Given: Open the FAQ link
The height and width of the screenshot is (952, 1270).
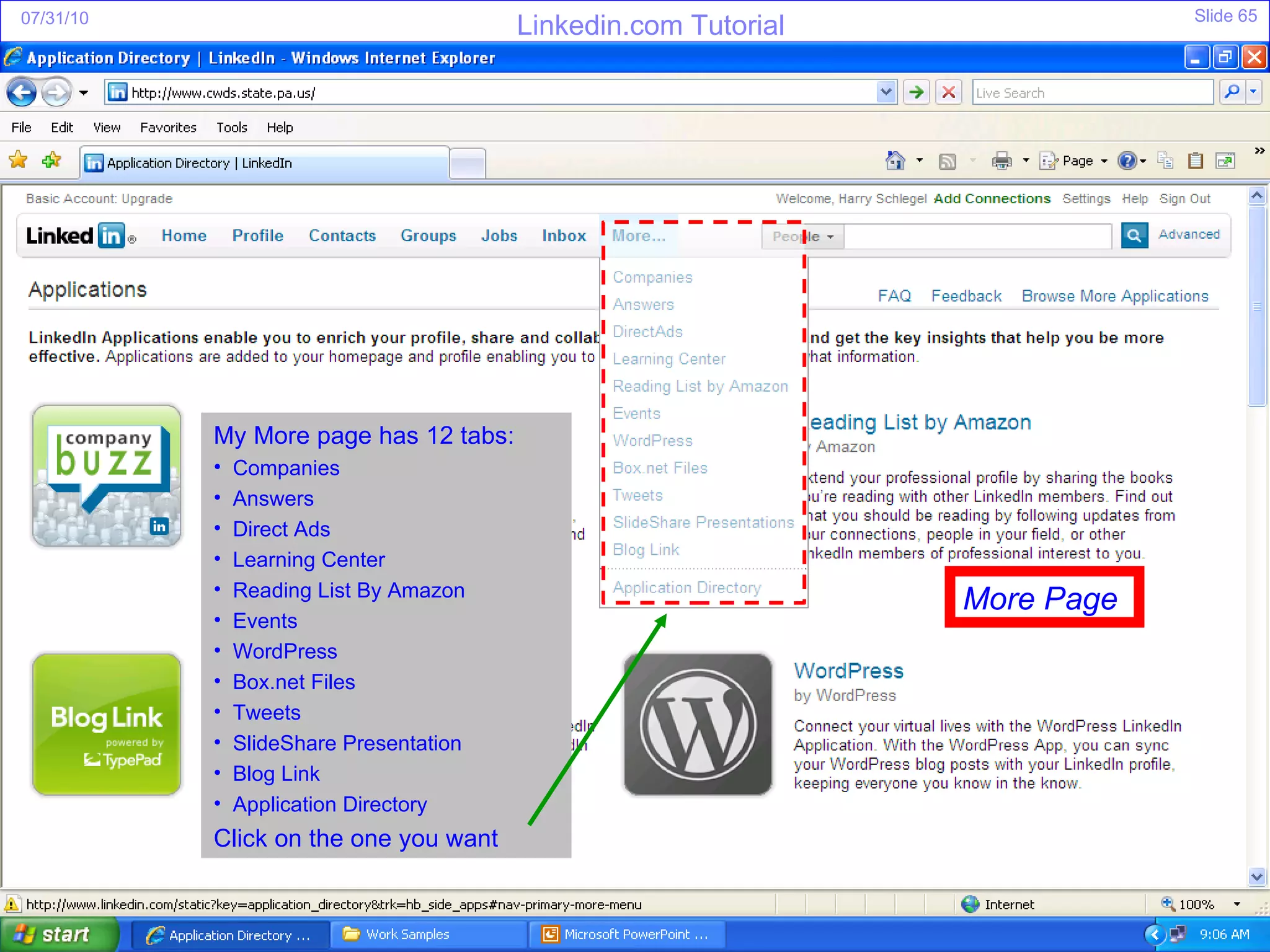Looking at the screenshot, I should tap(894, 296).
